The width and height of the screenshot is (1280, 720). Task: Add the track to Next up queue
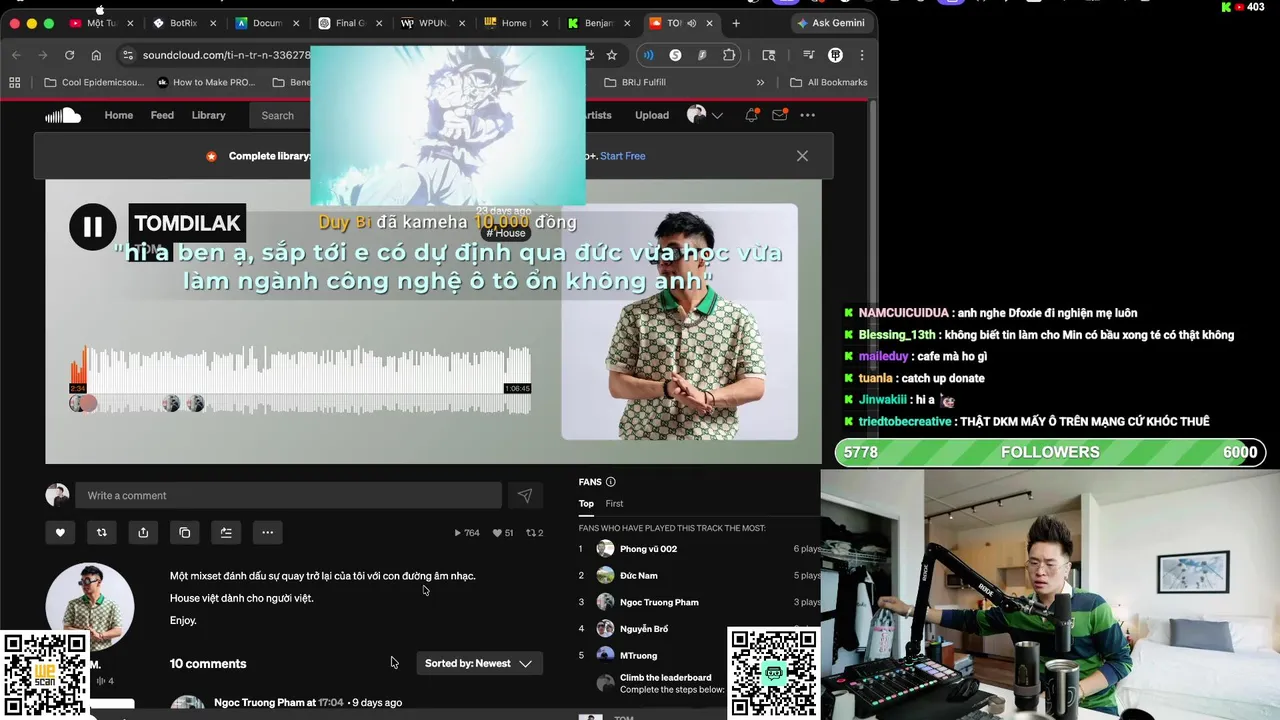tap(226, 533)
